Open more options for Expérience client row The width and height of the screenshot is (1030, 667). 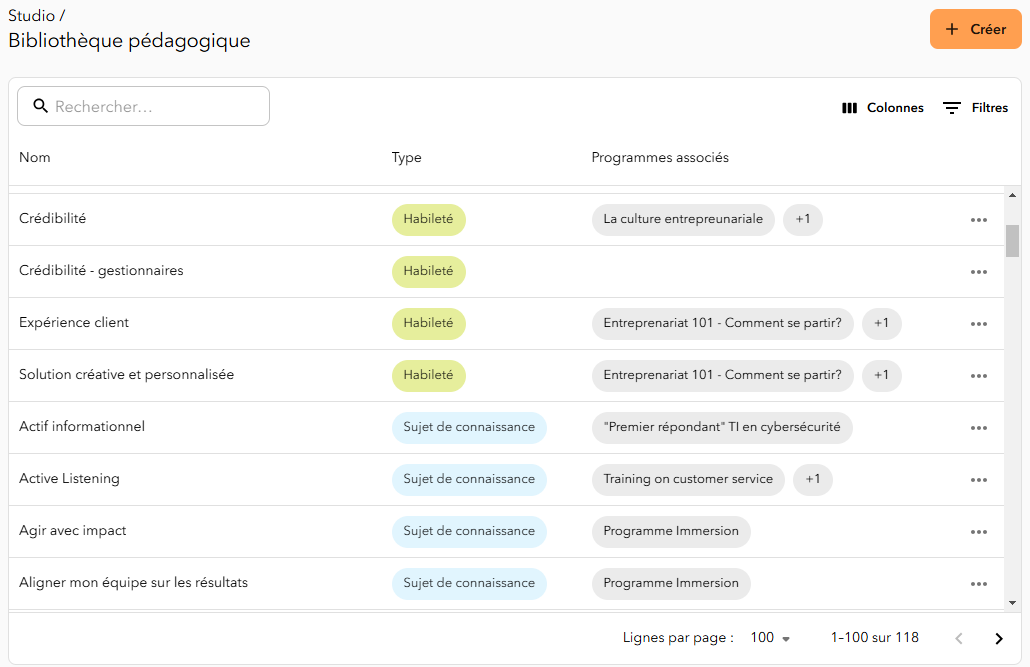(978, 323)
